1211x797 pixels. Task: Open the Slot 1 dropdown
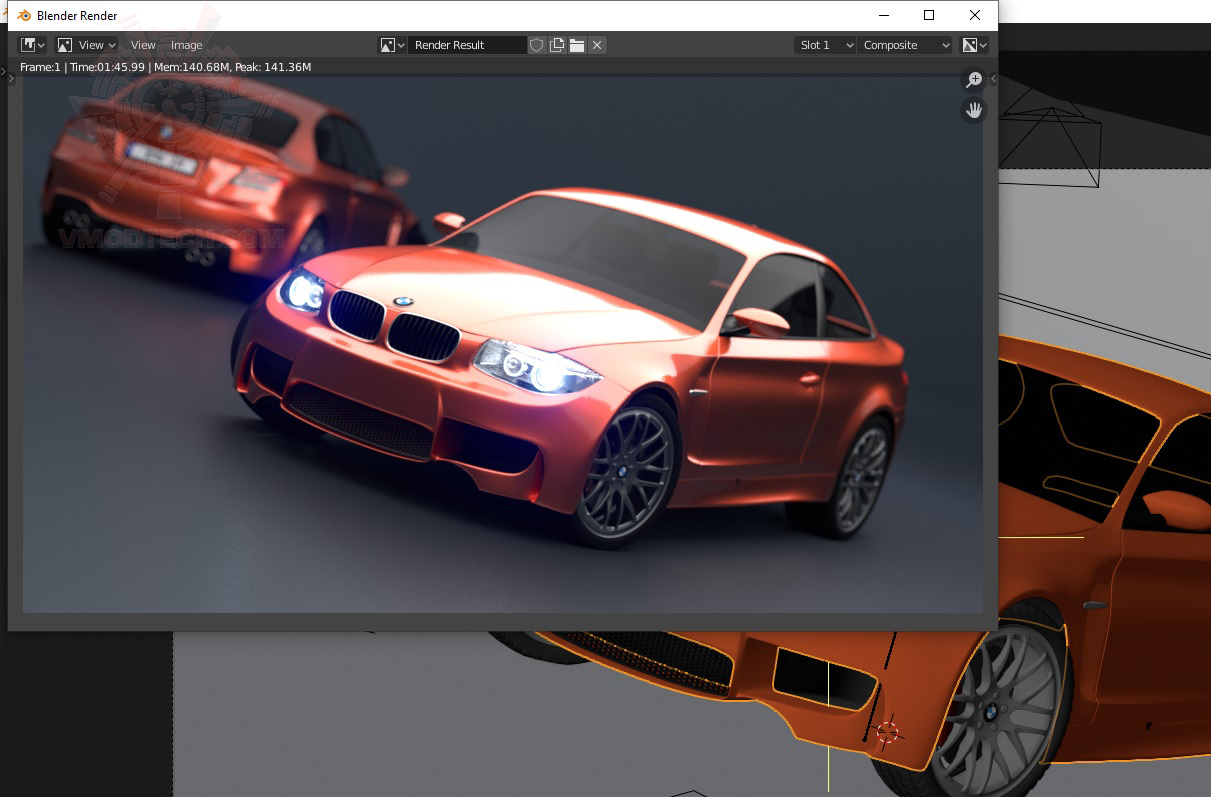pos(826,45)
